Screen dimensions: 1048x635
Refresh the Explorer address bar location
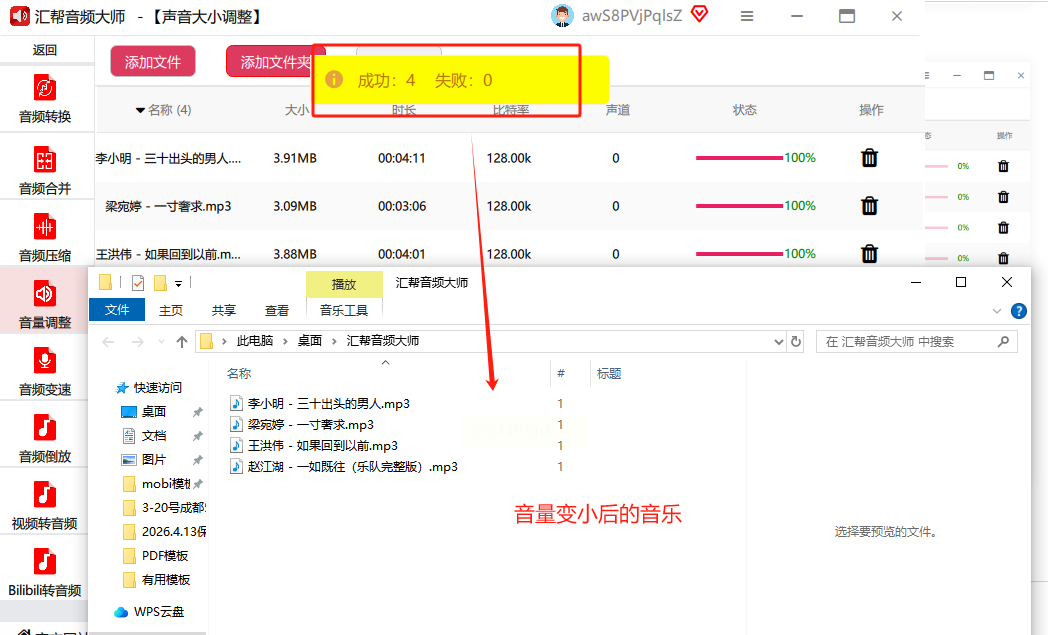795,342
